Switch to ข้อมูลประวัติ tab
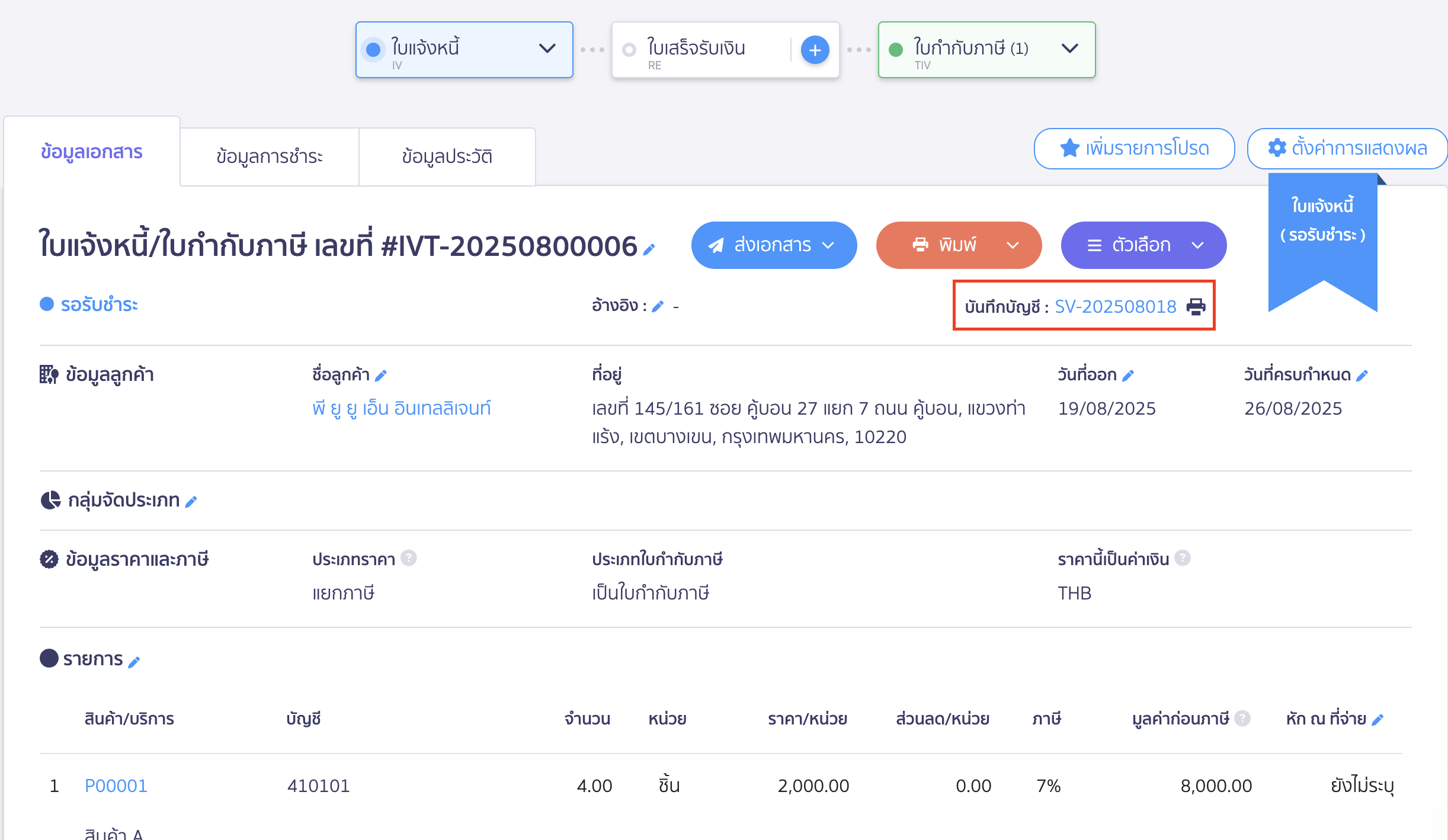This screenshot has width=1448, height=840. (447, 157)
